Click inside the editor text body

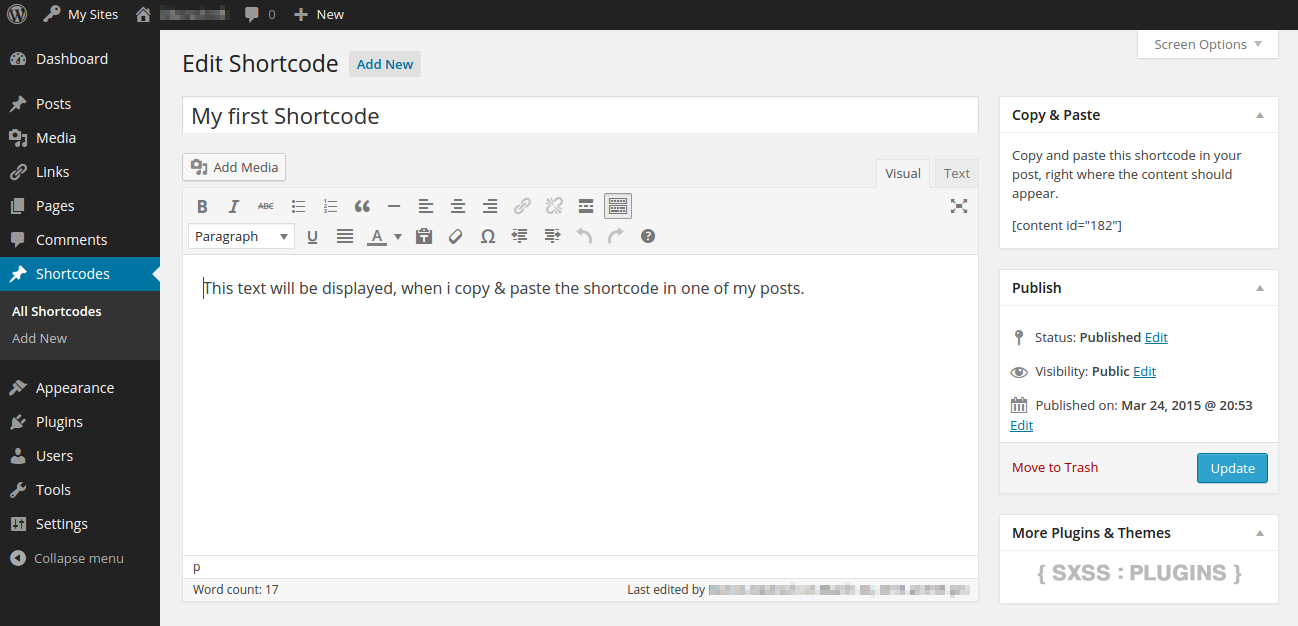tap(580, 404)
